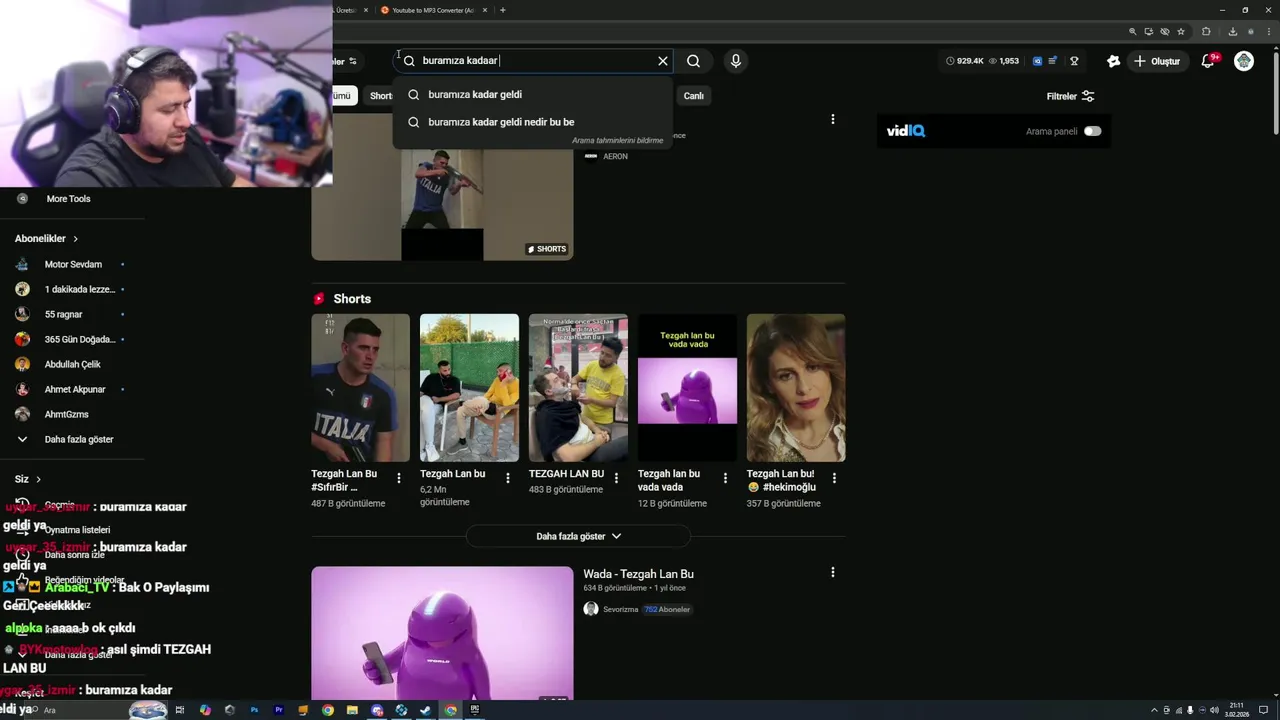This screenshot has height=720, width=1280.
Task: Select the Shorts filter chip
Action: point(381,96)
